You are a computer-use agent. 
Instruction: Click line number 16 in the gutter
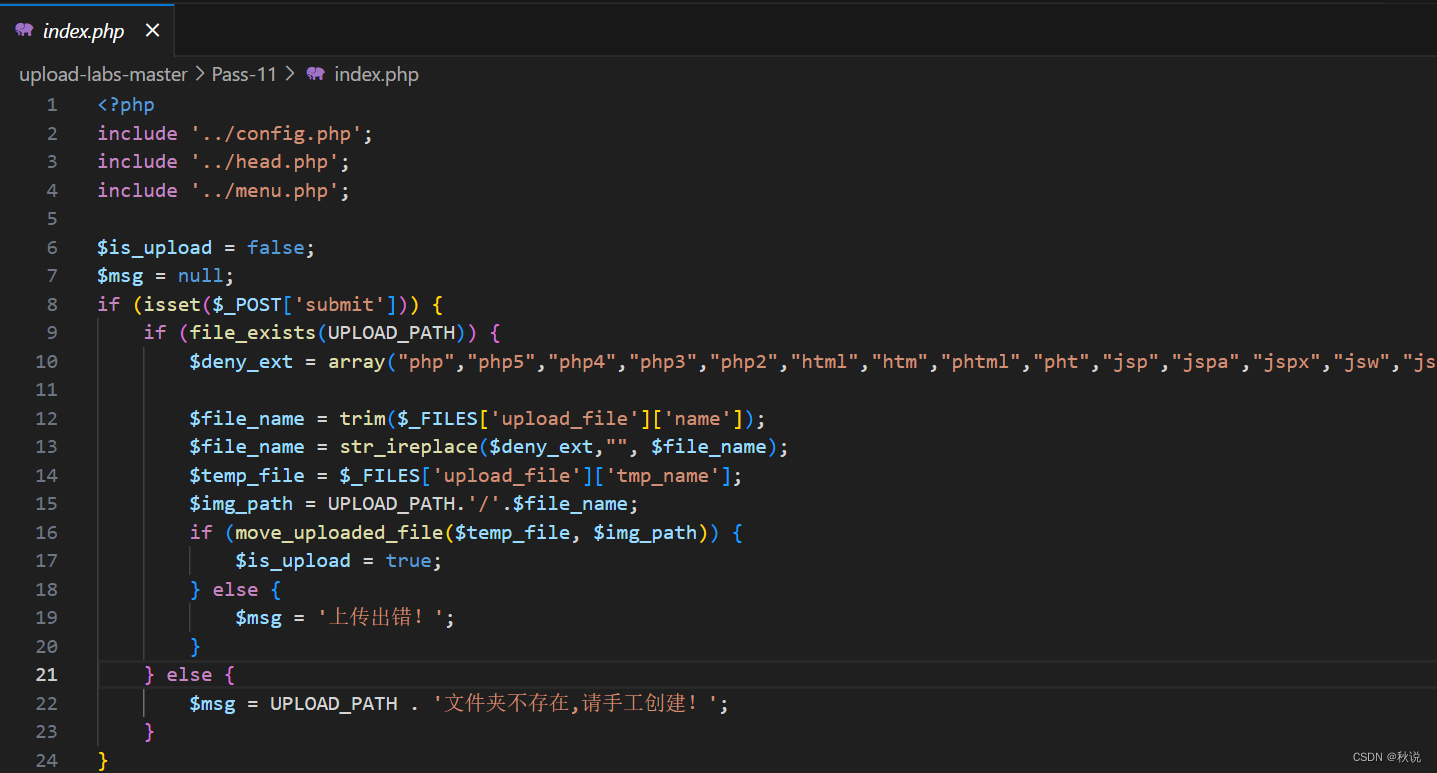47,533
